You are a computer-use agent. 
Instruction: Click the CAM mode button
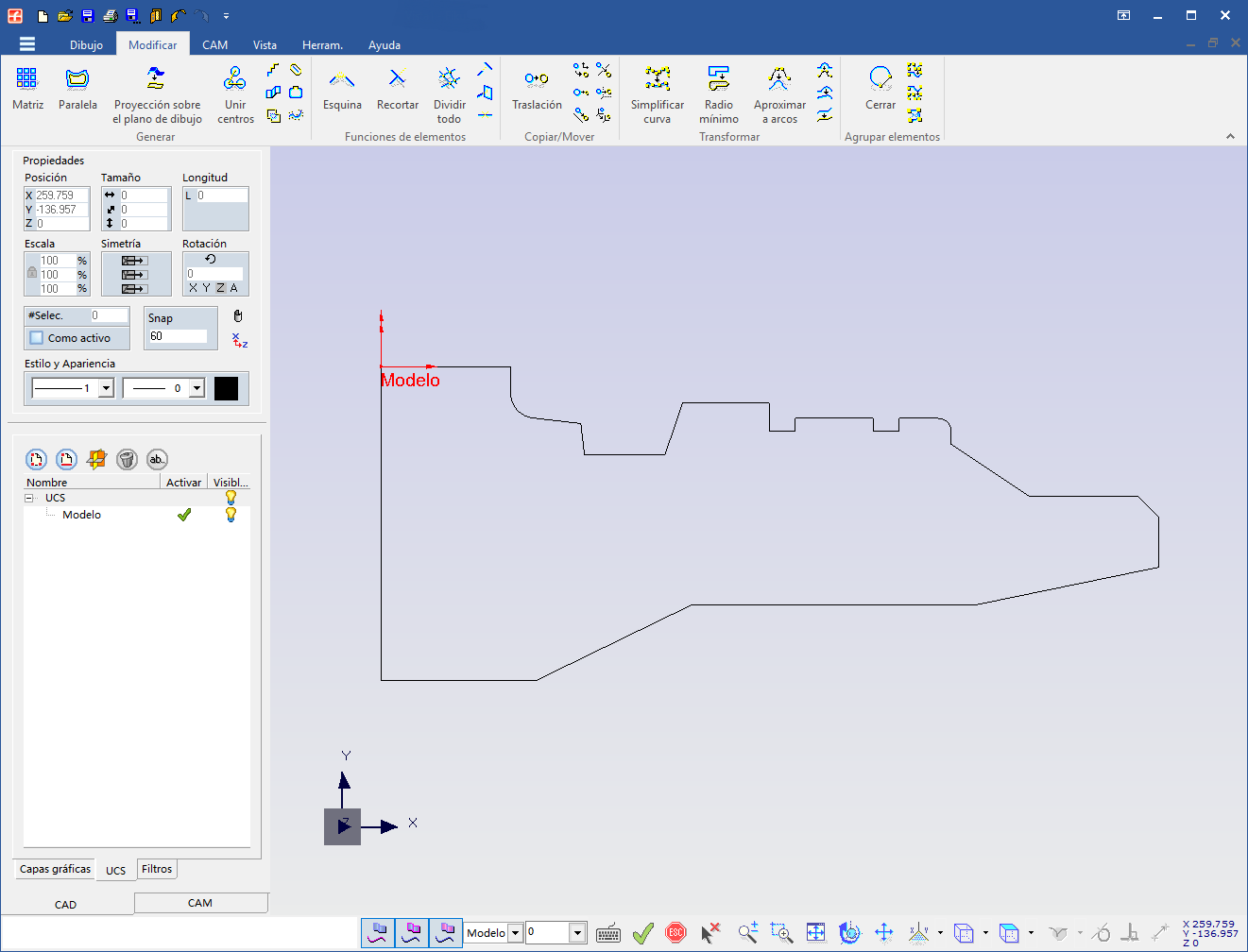[200, 903]
